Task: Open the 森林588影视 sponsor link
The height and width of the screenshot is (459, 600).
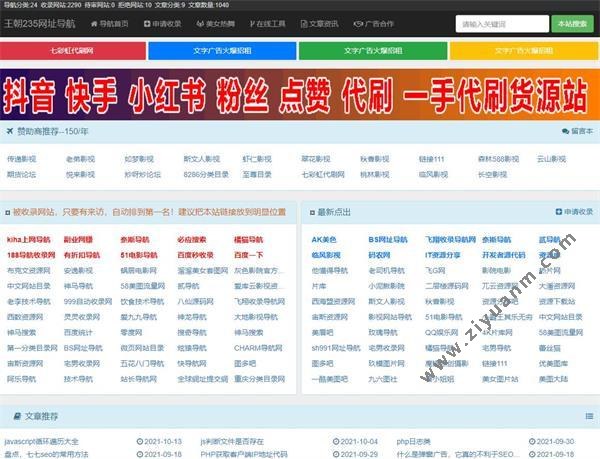Action: [499, 159]
